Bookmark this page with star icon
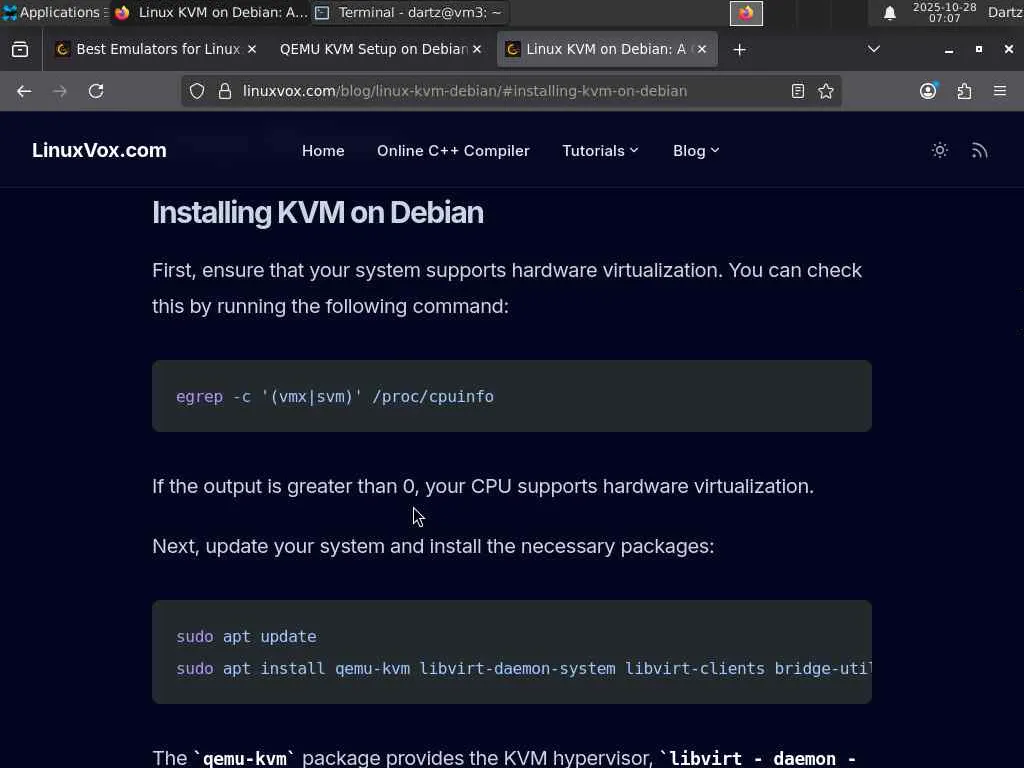 coord(826,91)
